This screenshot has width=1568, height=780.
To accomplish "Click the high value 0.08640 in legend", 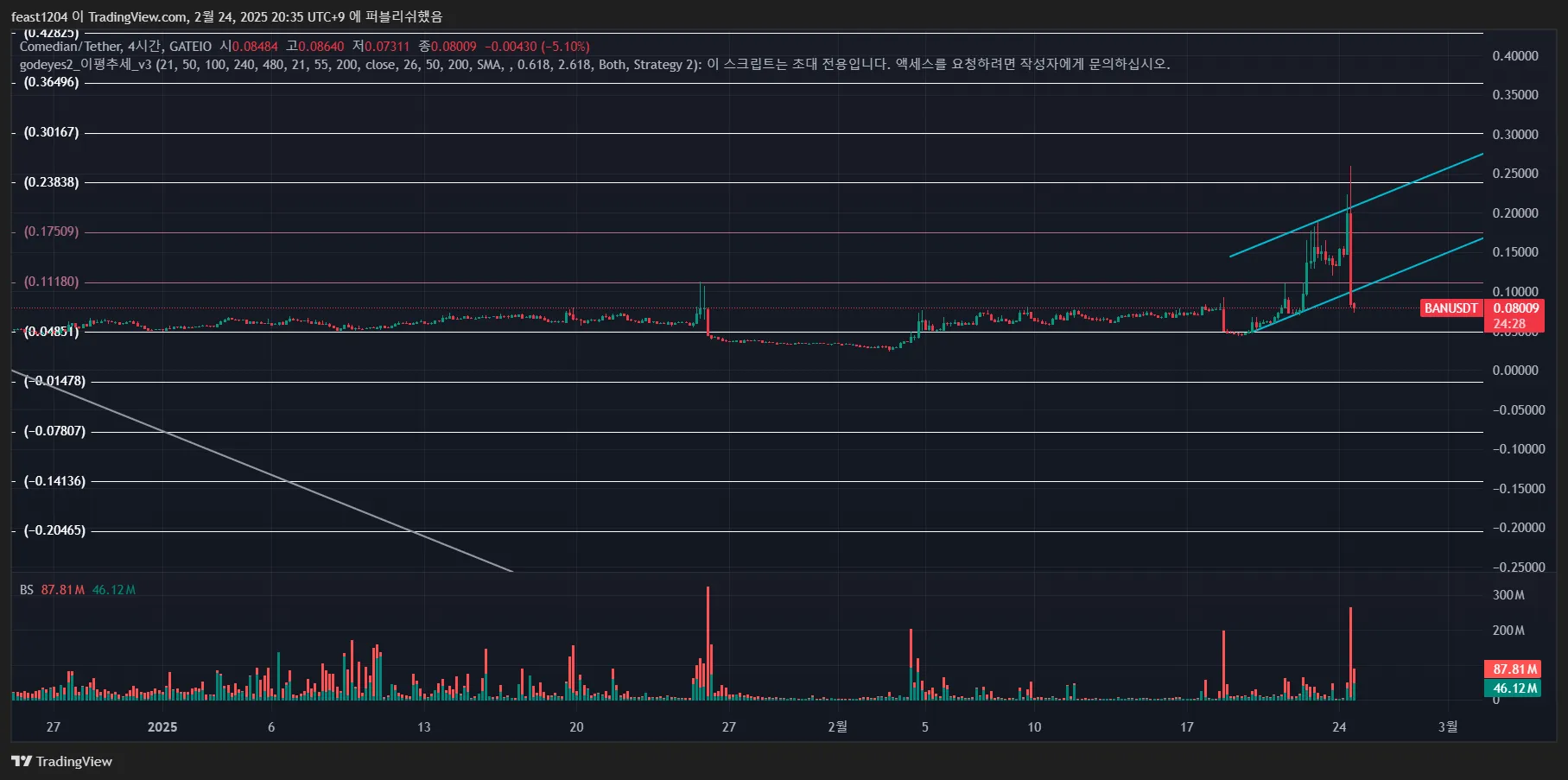I will (321, 46).
